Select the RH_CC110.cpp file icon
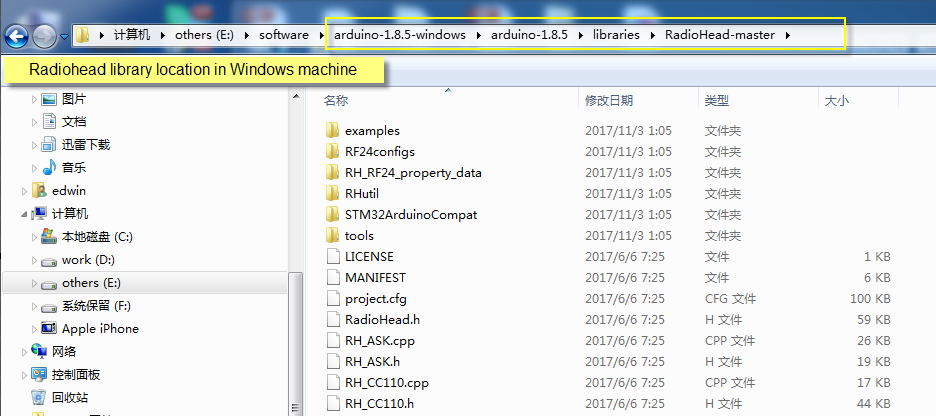Viewport: 936px width, 416px height. 333,383
